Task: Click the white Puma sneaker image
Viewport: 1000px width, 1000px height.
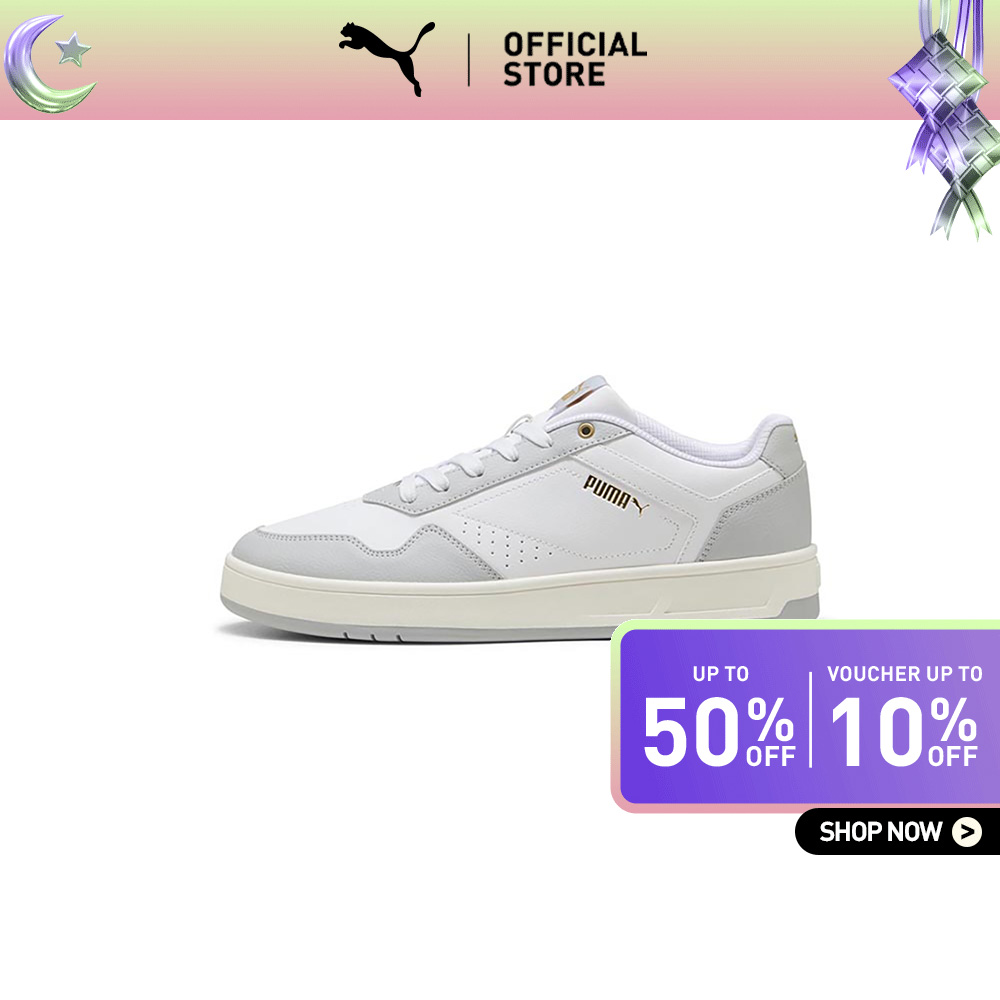Action: (520, 508)
